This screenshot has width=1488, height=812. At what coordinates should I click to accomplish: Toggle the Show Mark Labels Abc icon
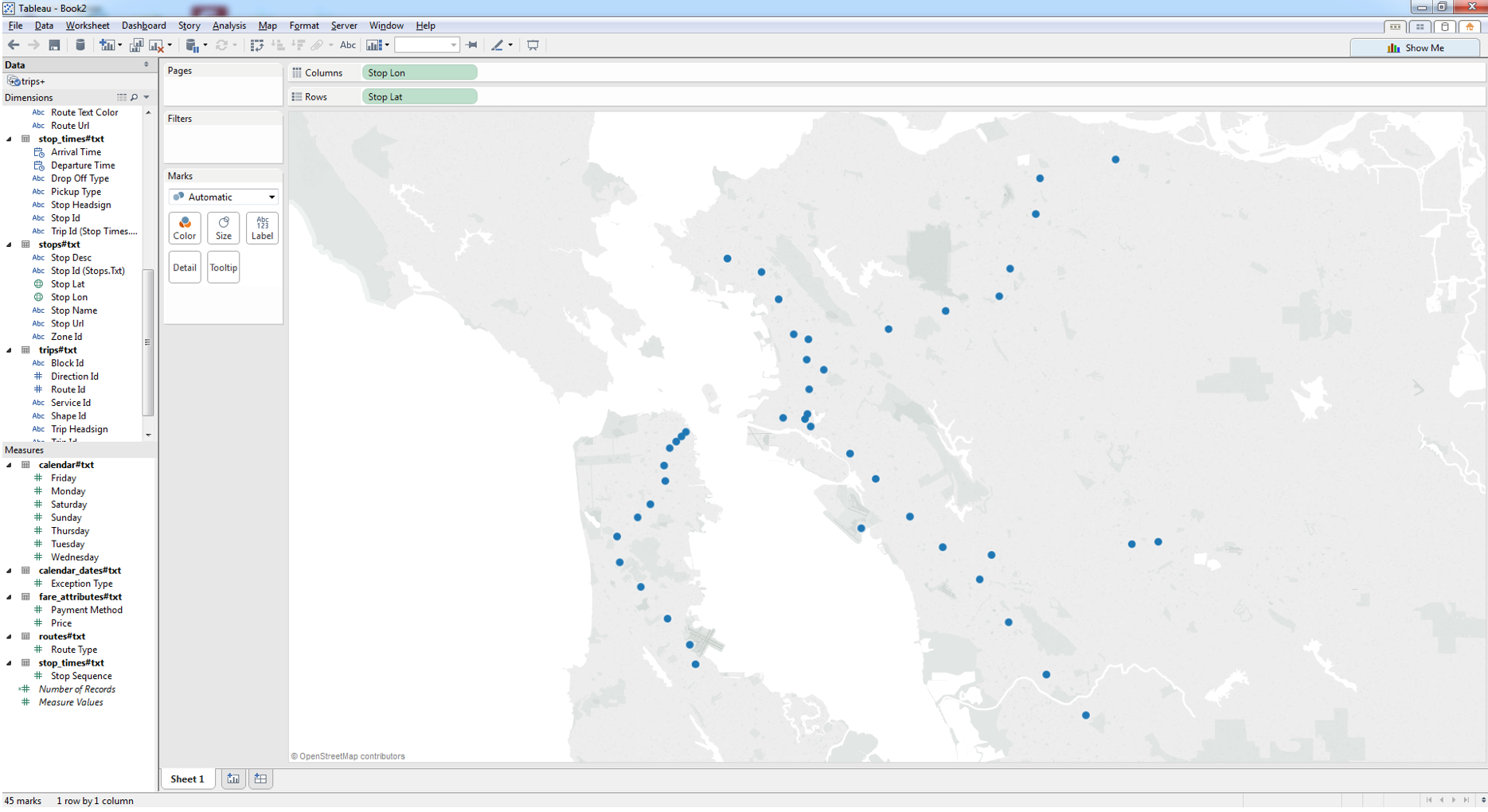click(348, 45)
